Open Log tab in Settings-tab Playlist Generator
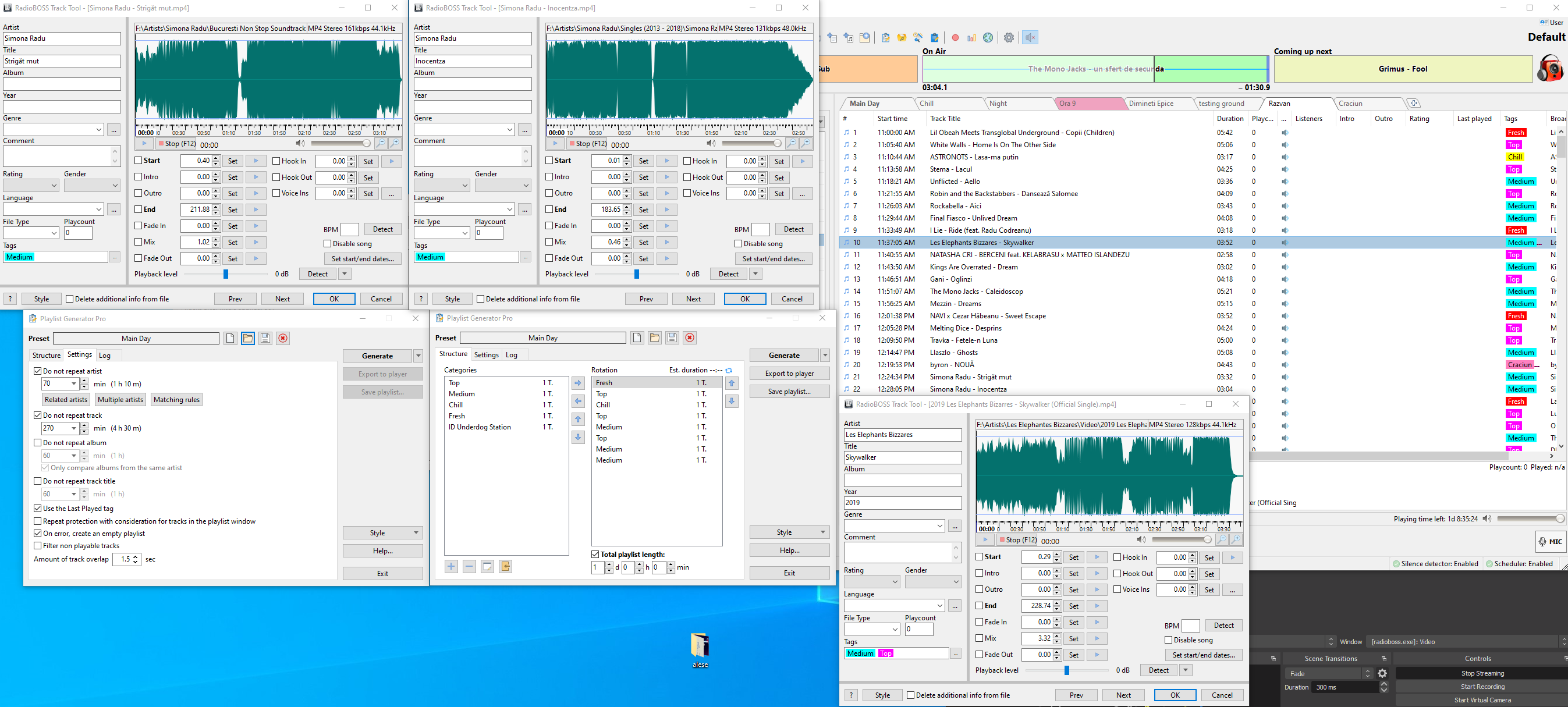Image resolution: width=1568 pixels, height=707 pixels. [x=105, y=356]
